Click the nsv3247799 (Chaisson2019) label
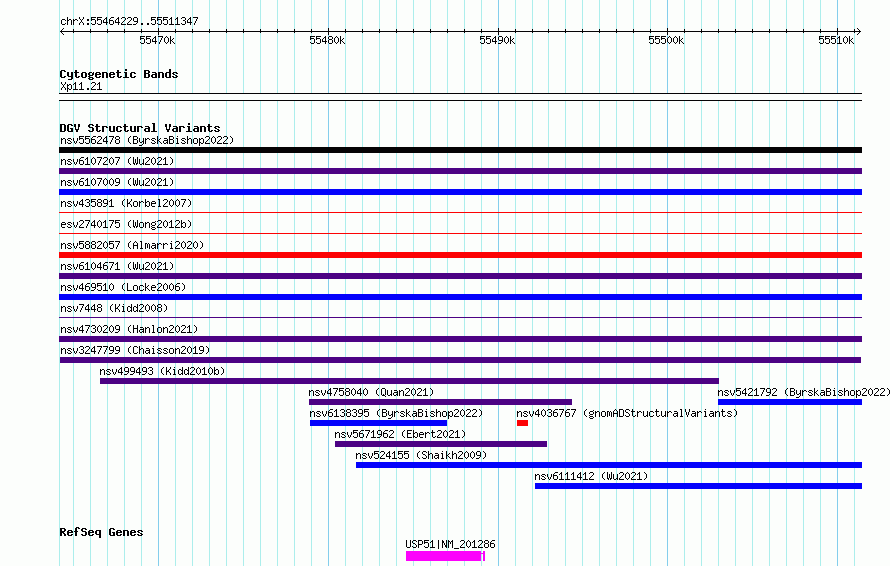The height and width of the screenshot is (566, 890). [135, 350]
